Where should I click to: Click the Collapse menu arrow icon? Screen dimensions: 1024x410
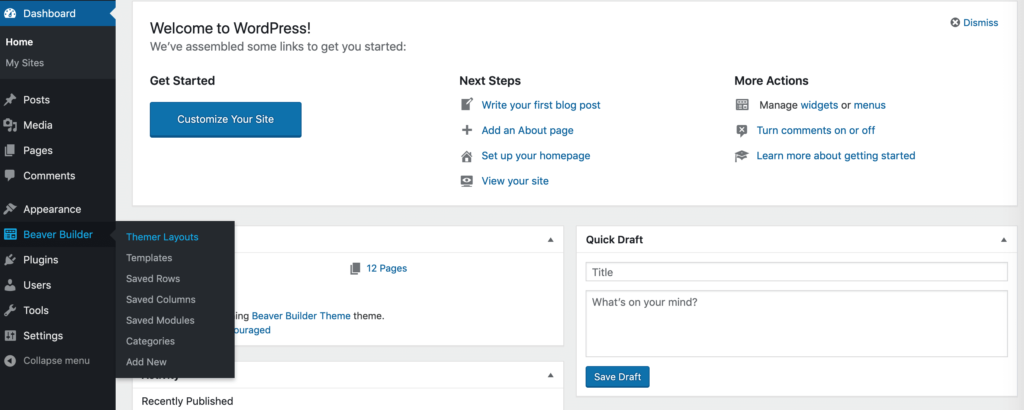click(x=10, y=360)
